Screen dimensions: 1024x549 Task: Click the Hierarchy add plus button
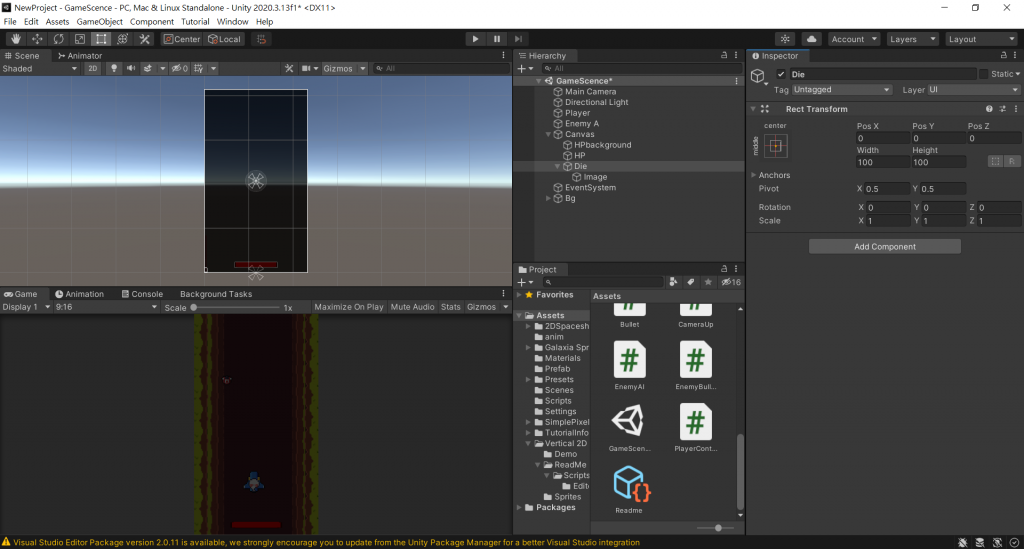pos(522,69)
